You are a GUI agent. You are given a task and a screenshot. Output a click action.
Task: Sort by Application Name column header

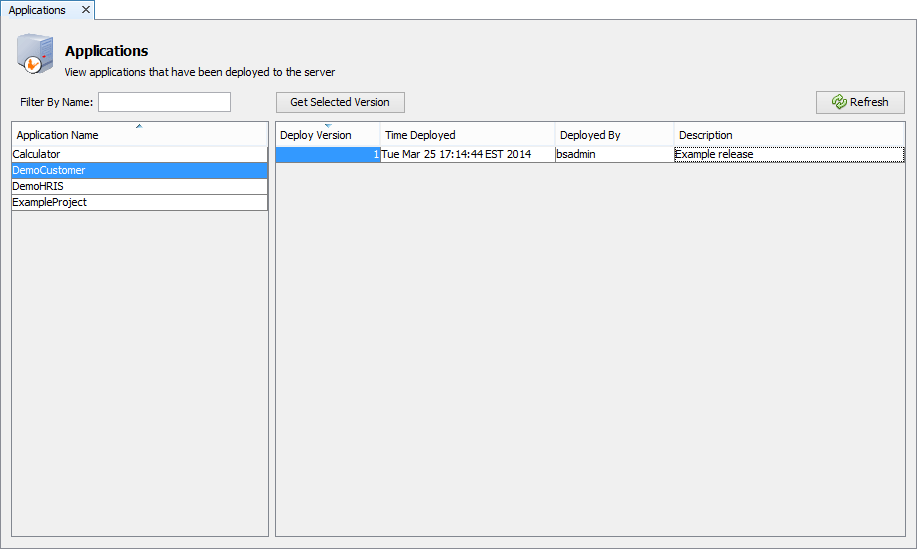click(139, 135)
